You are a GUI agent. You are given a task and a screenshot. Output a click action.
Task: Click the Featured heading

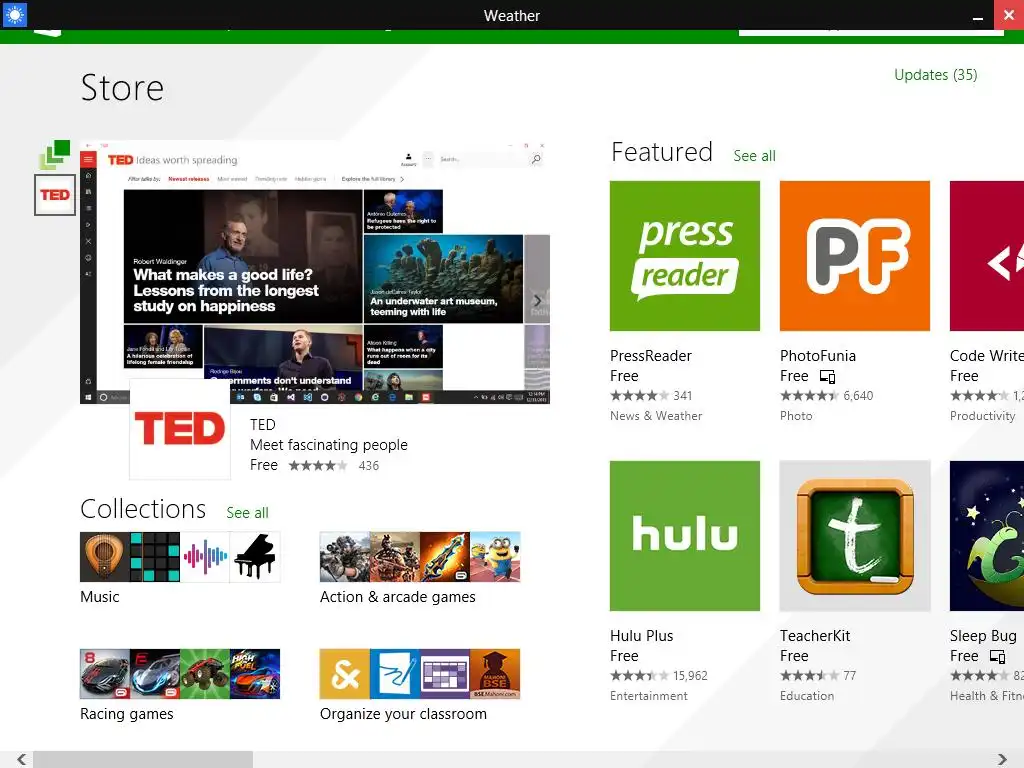coord(662,152)
